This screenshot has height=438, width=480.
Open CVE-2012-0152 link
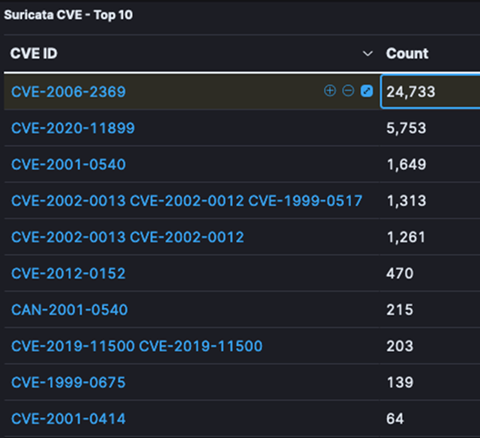coord(68,273)
